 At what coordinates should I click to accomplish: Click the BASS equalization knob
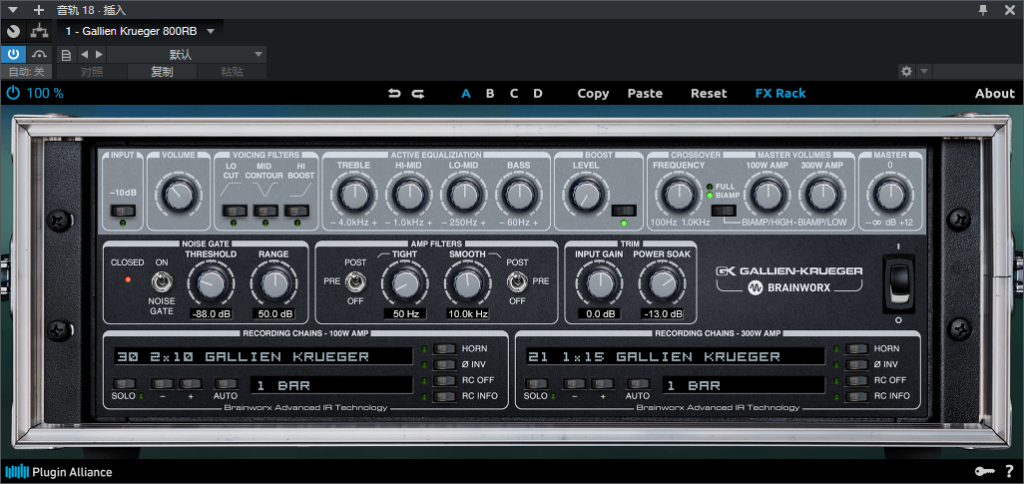519,195
